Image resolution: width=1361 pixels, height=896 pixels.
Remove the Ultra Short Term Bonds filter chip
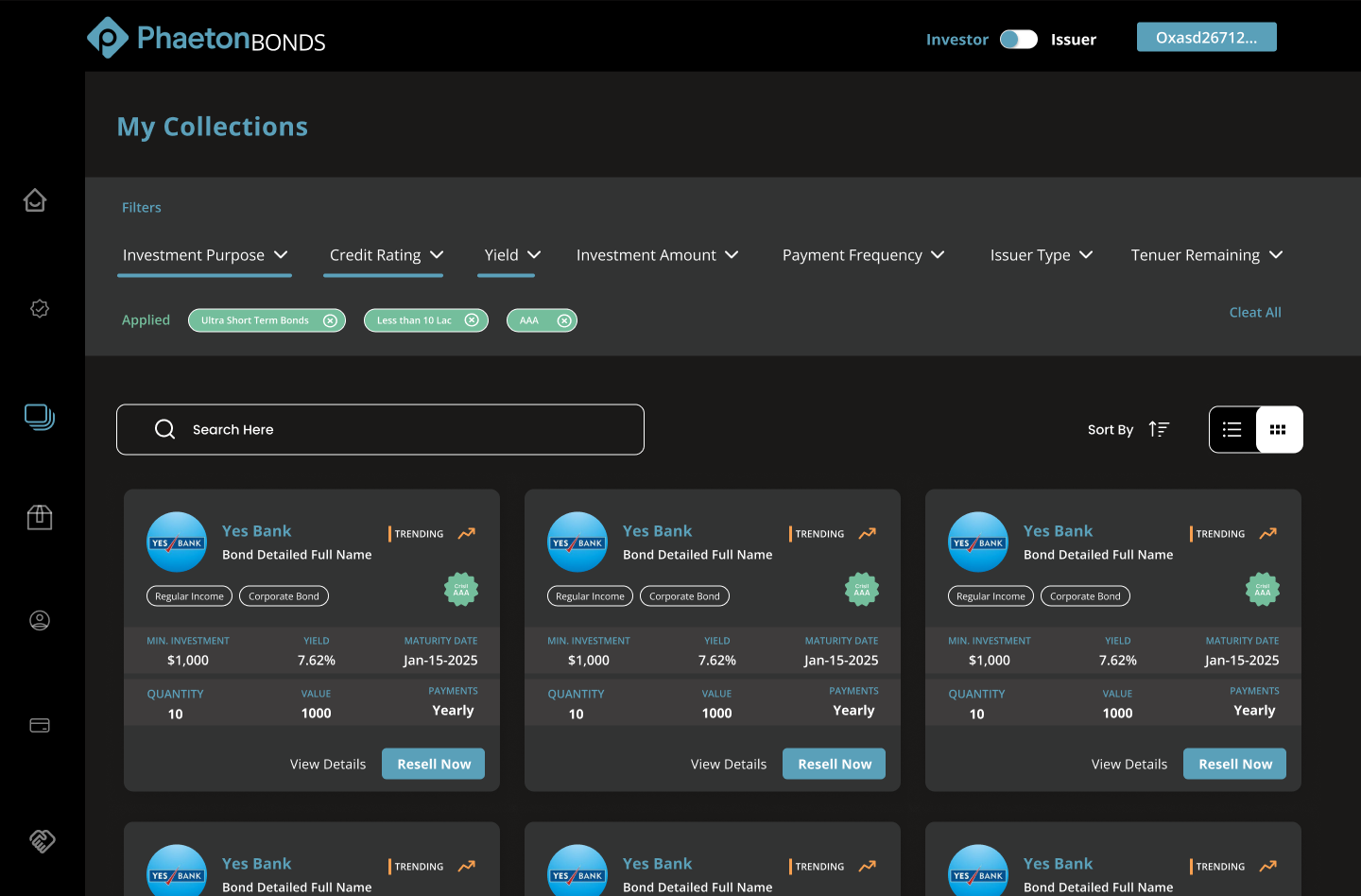(330, 321)
